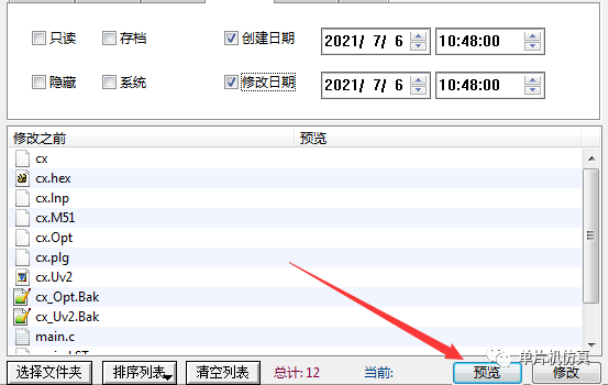Screen dimensions: 608x385
Task: Decrease the creation date with down spinner
Action: point(418,46)
